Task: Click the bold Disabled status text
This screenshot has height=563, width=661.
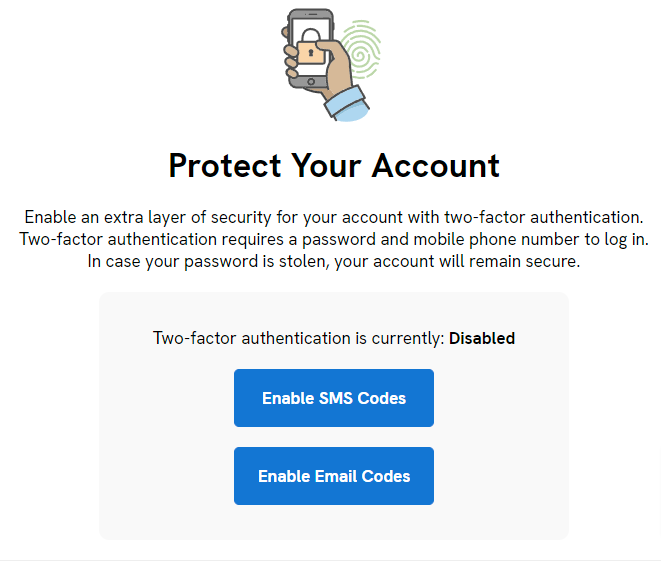Action: pos(482,338)
